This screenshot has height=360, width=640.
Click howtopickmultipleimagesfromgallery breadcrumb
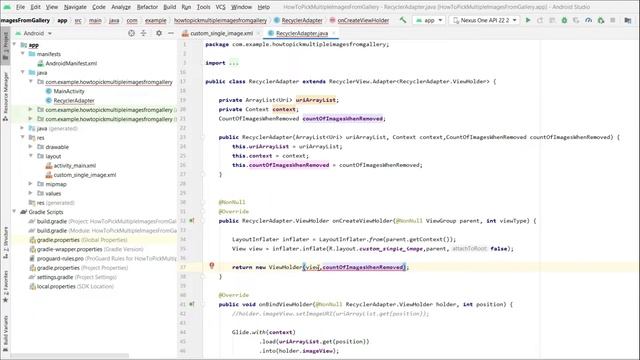coord(220,20)
